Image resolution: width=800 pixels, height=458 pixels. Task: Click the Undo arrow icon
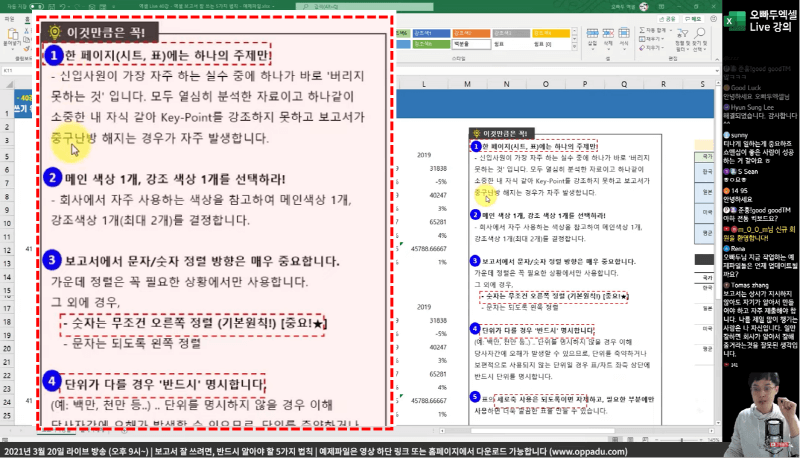click(63, 7)
